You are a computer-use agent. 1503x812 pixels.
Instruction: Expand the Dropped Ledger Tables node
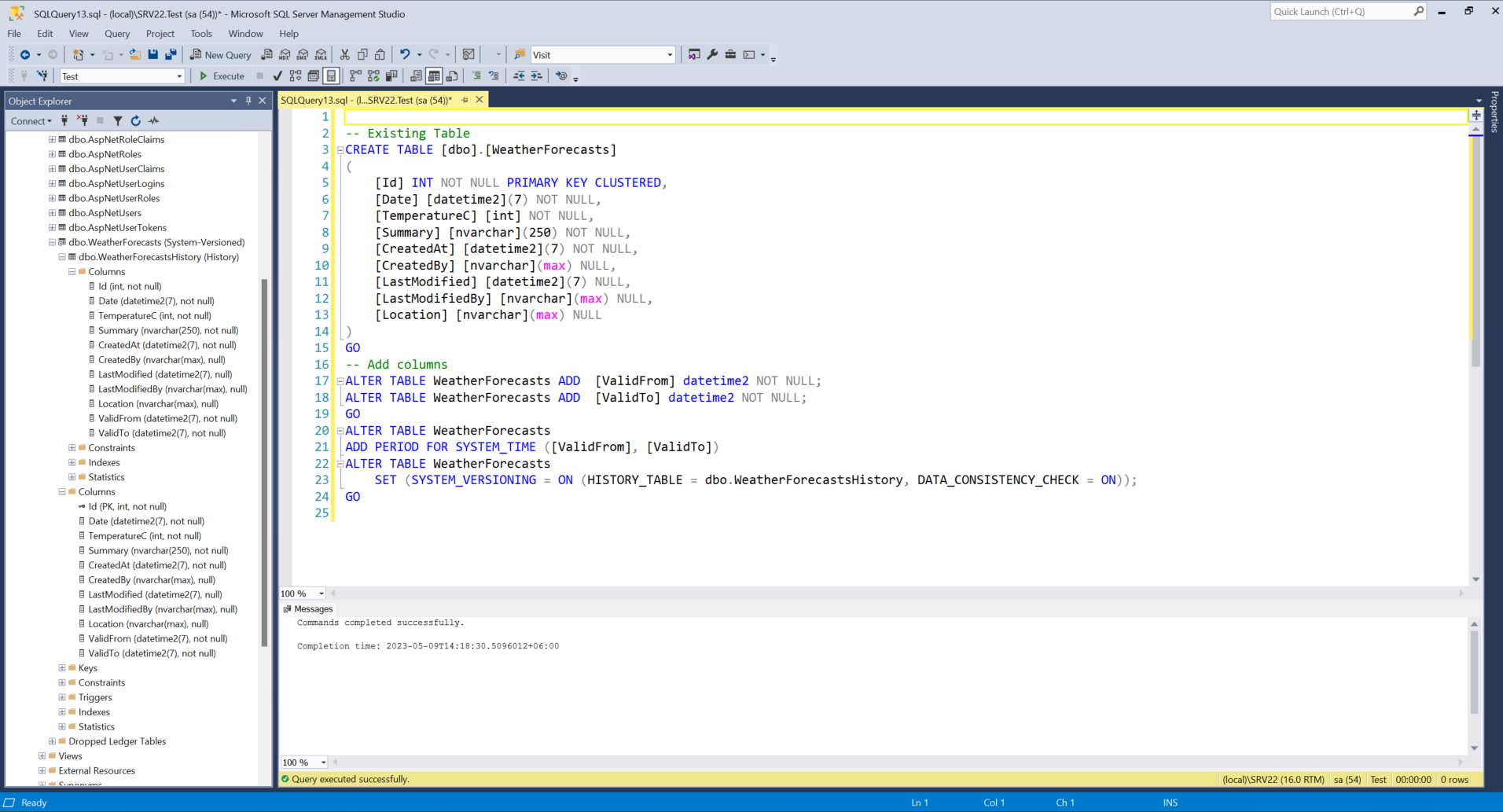(52, 740)
